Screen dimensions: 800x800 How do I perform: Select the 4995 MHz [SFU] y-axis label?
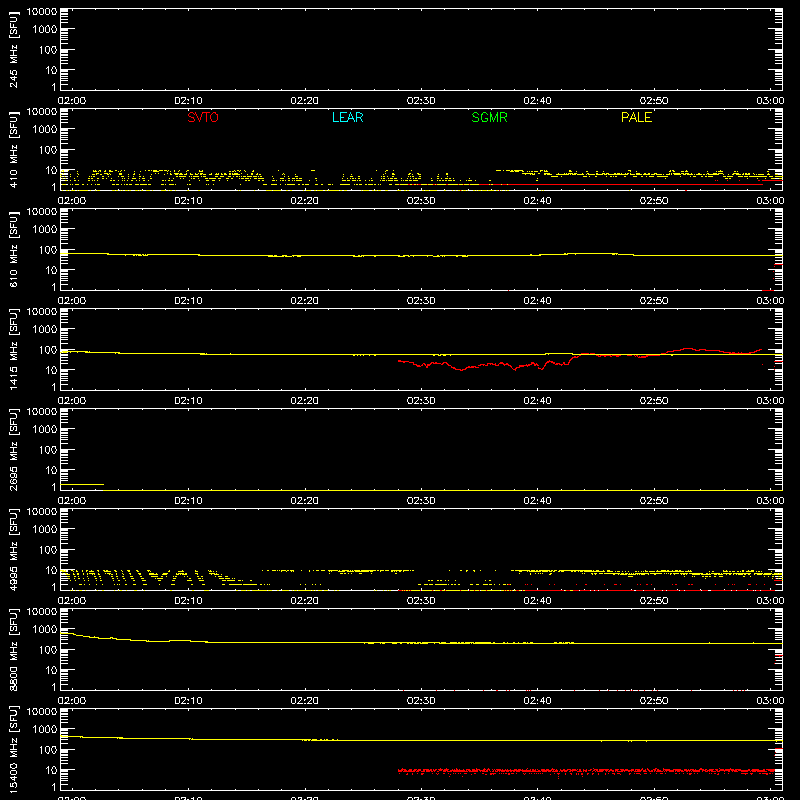click(13, 550)
